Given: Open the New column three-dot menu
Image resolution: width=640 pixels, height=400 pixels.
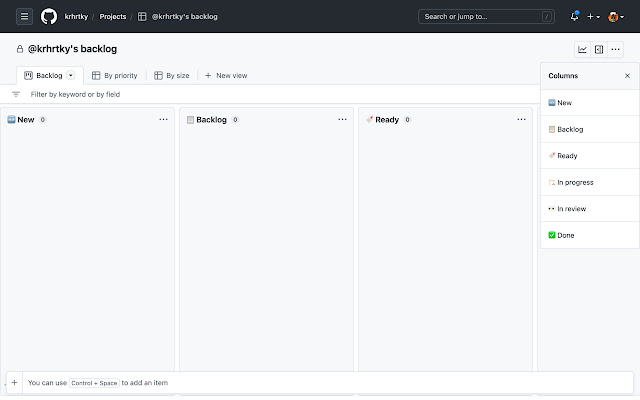Looking at the screenshot, I should [164, 119].
